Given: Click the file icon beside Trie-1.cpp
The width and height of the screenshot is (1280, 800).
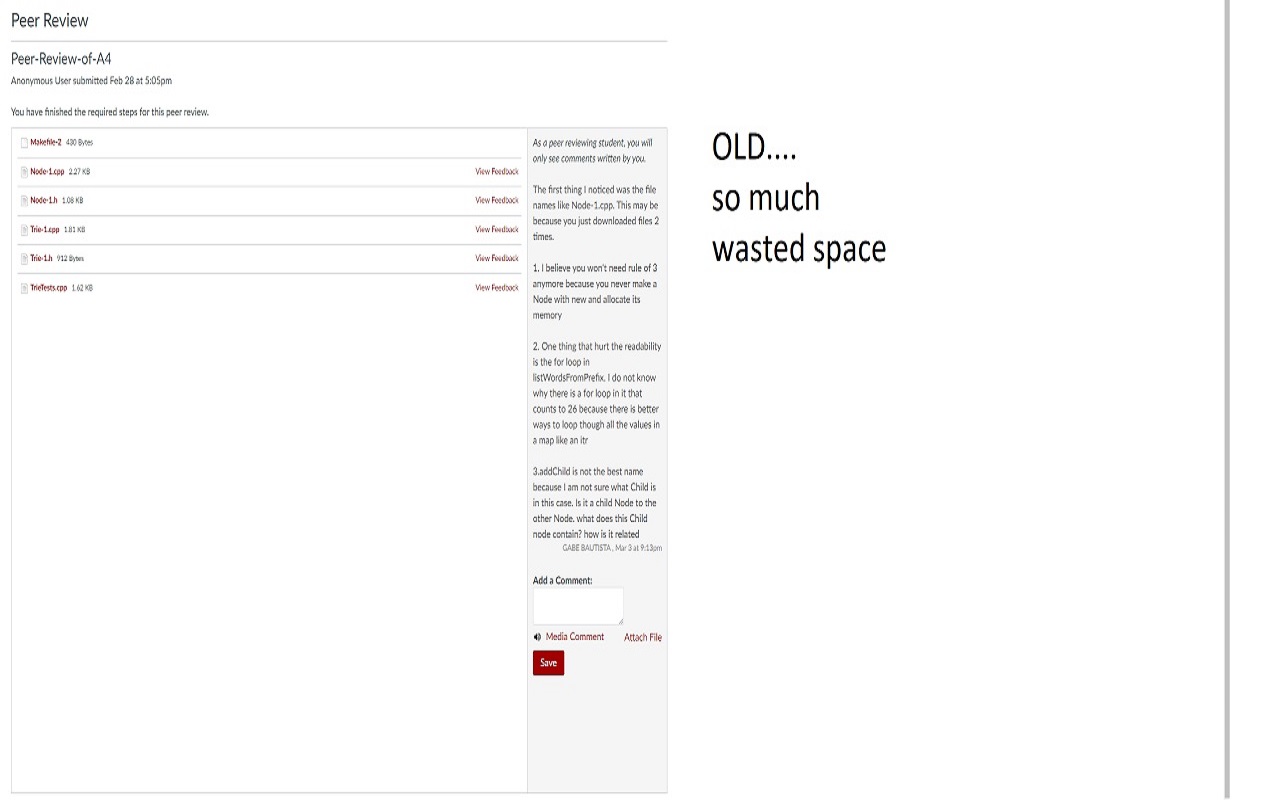Looking at the screenshot, I should [24, 230].
